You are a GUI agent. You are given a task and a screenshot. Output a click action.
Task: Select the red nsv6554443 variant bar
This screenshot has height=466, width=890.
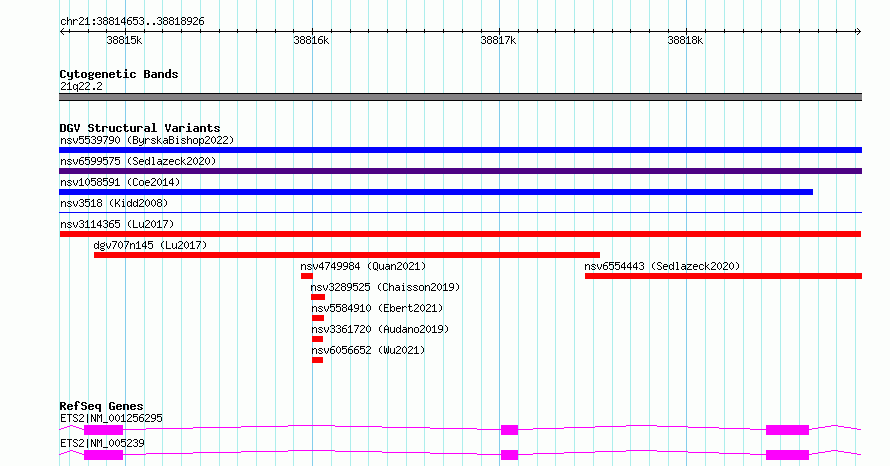coord(723,276)
